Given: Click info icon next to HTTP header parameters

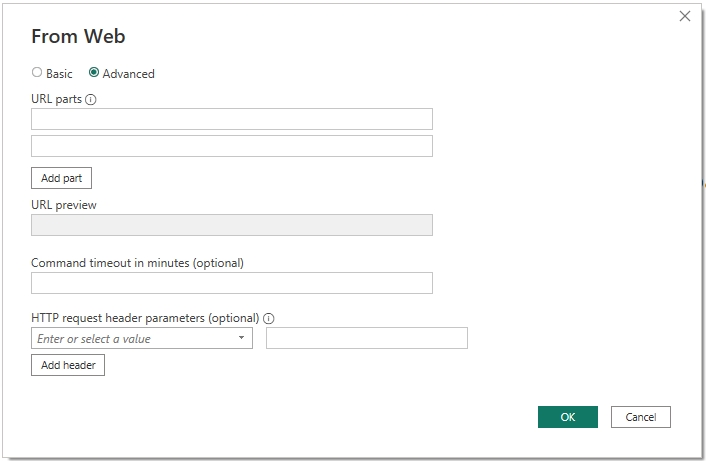Looking at the screenshot, I should [269, 319].
